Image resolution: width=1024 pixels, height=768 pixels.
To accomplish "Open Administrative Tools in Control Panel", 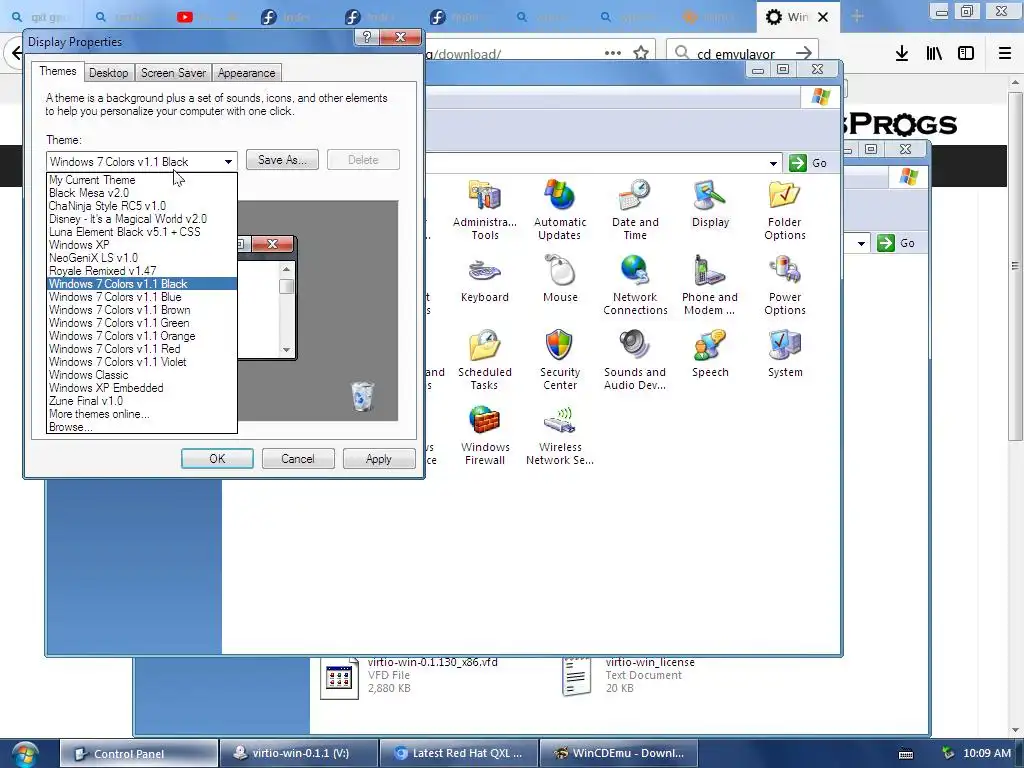I will tap(485, 210).
